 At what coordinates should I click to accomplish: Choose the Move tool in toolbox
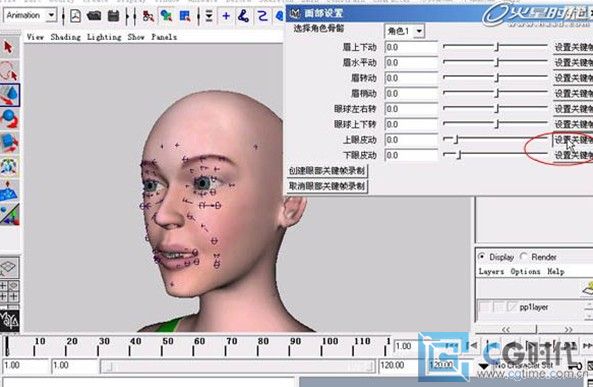[9, 95]
